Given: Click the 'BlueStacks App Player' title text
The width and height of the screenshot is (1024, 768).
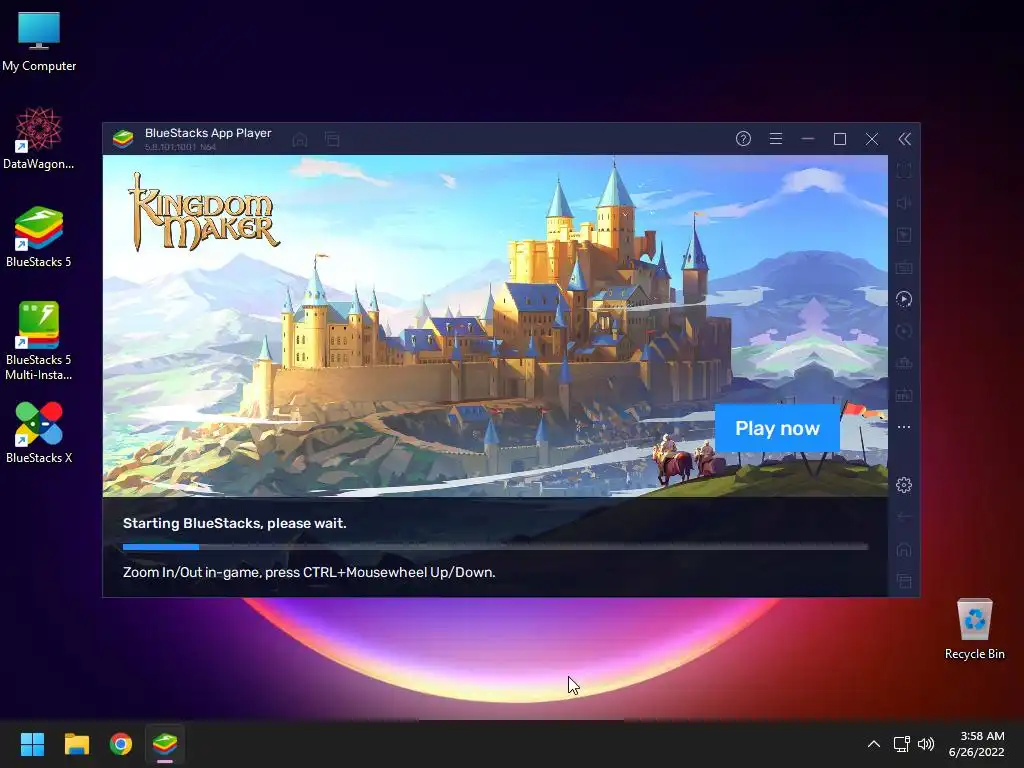Looking at the screenshot, I should pyautogui.click(x=208, y=133).
